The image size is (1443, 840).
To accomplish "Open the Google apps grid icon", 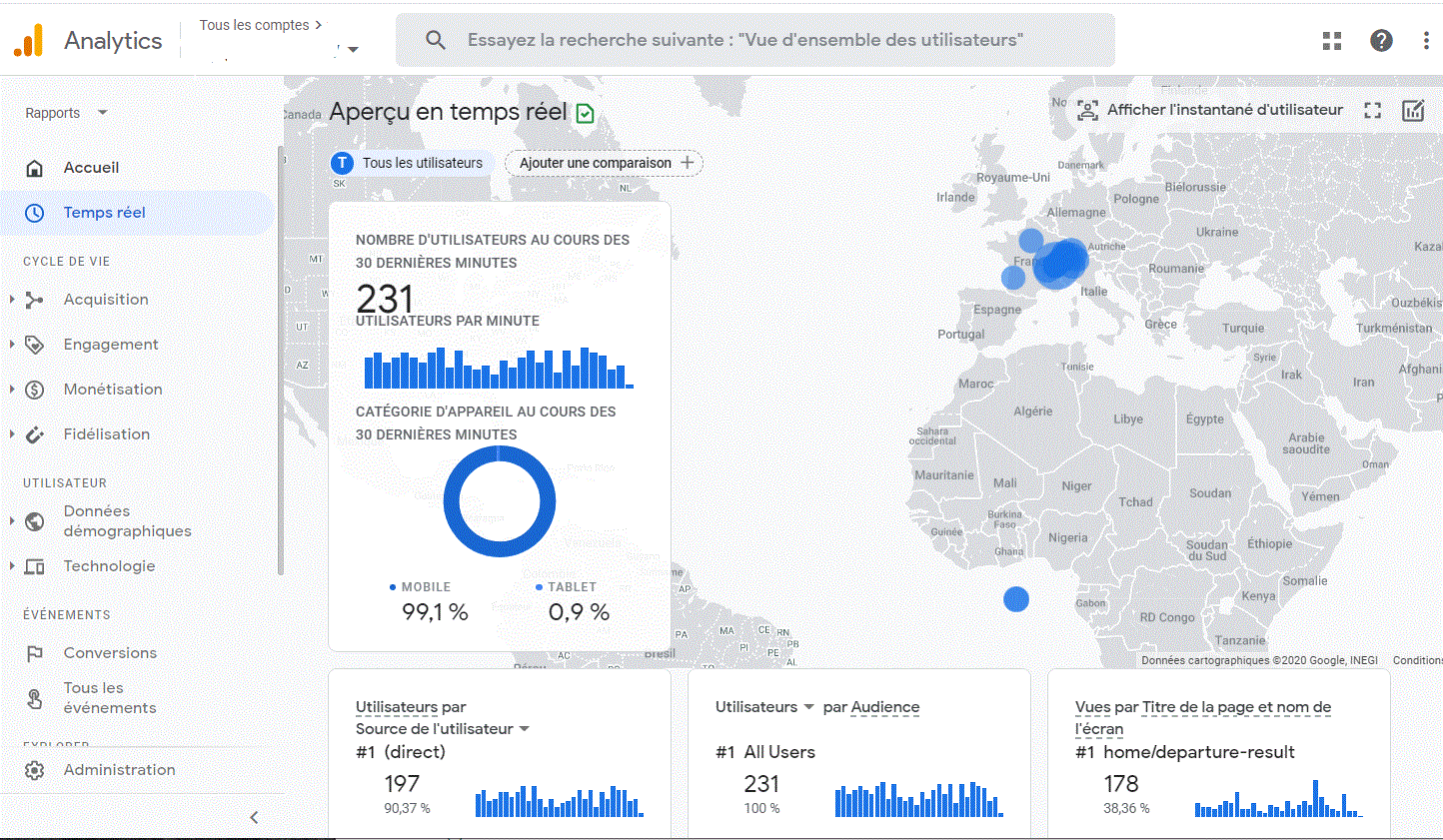I will pyautogui.click(x=1332, y=41).
